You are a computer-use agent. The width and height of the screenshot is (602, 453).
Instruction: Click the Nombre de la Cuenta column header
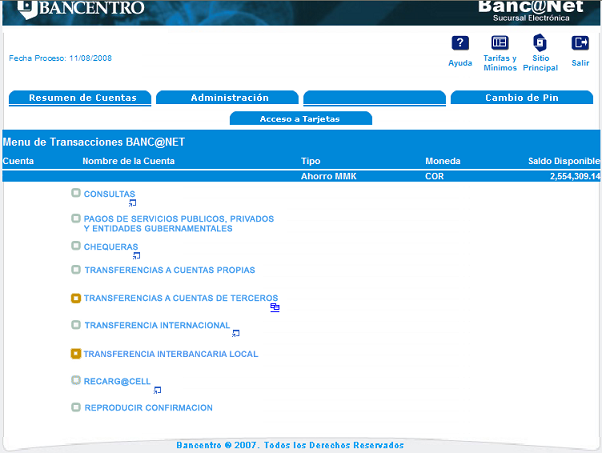point(128,161)
